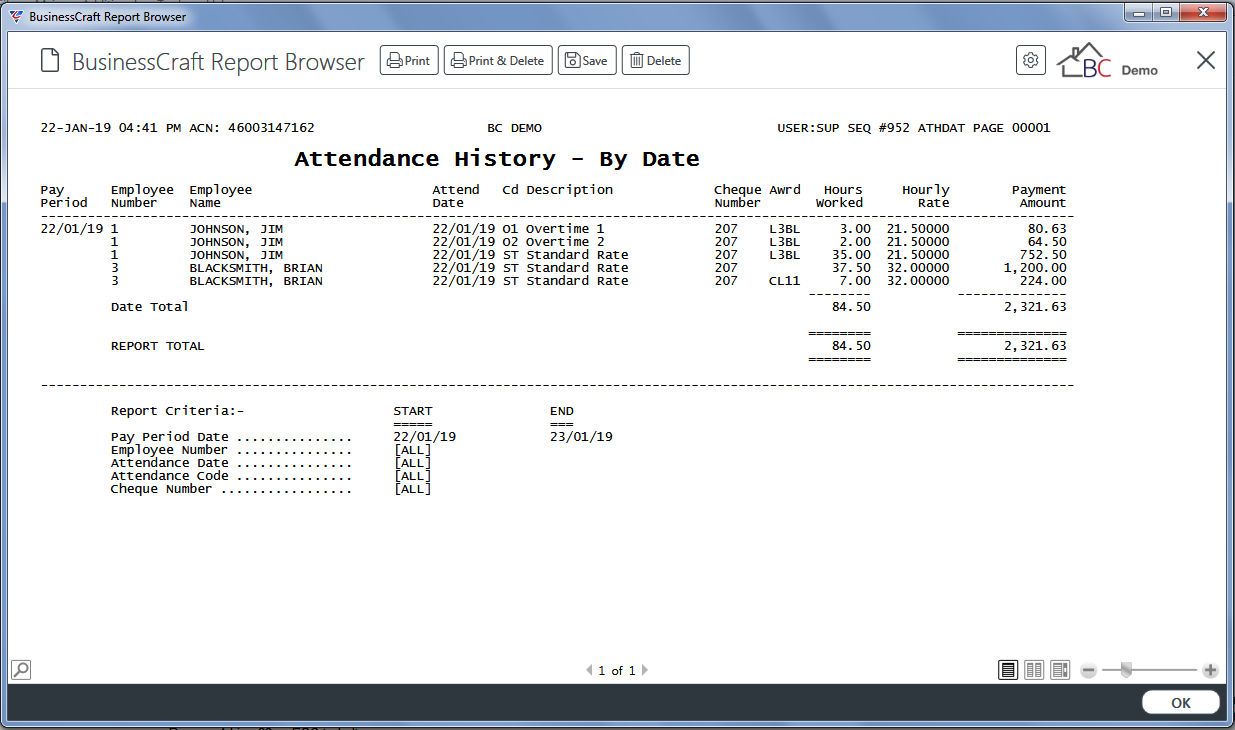Screen dimensions: 1235x730
Task: Click the 'END' criteria column label
Action: click(x=562, y=411)
